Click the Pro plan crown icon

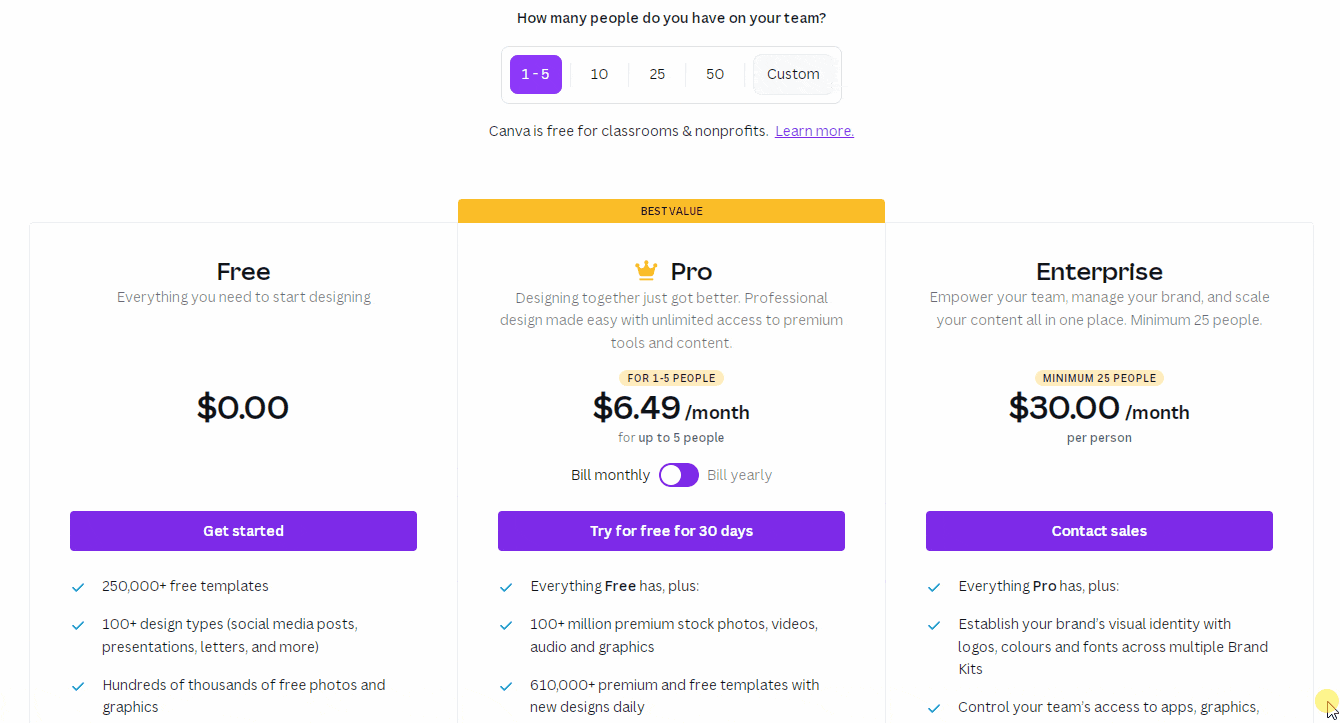[x=646, y=271]
